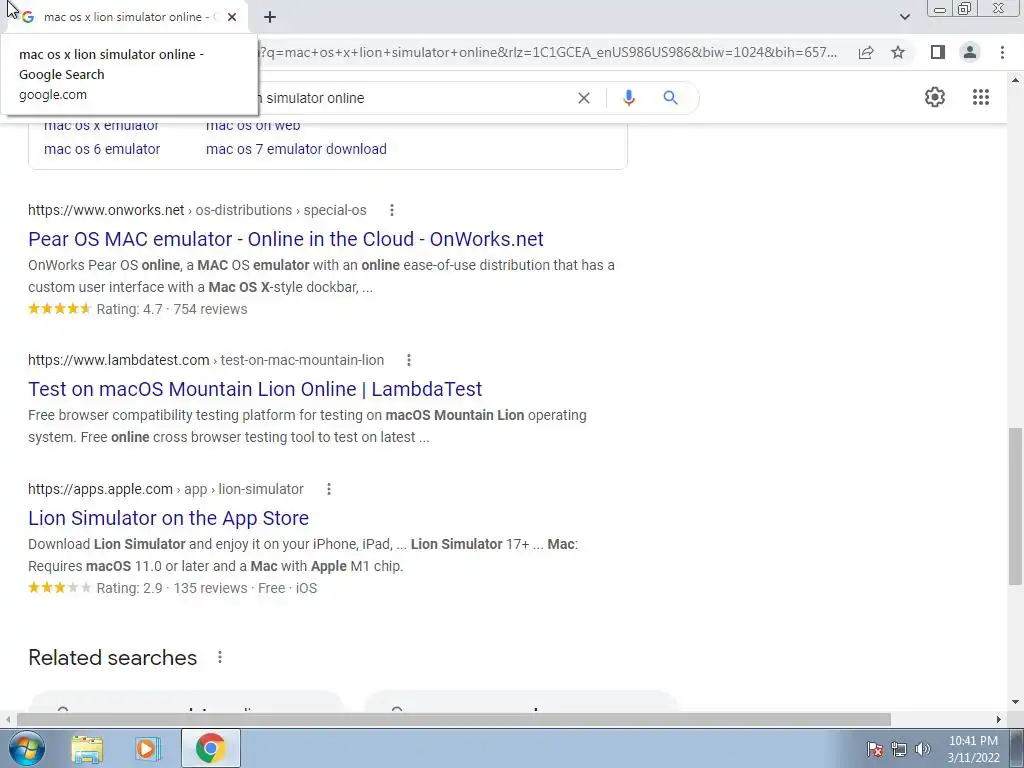The height and width of the screenshot is (768, 1024).
Task: Click the 'Related searches' heading
Action: pyautogui.click(x=112, y=658)
